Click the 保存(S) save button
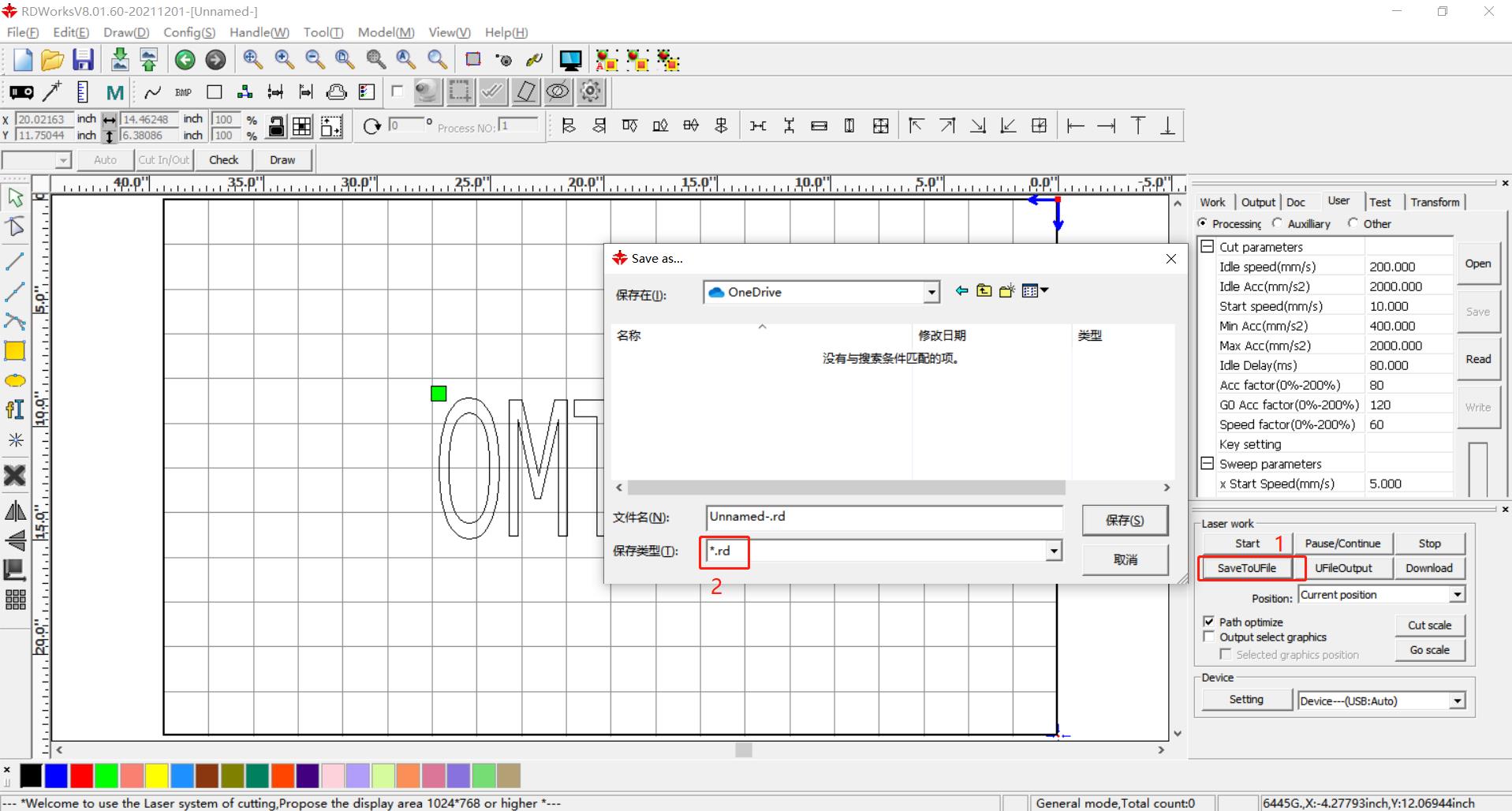The width and height of the screenshot is (1512, 811). tap(1125, 520)
